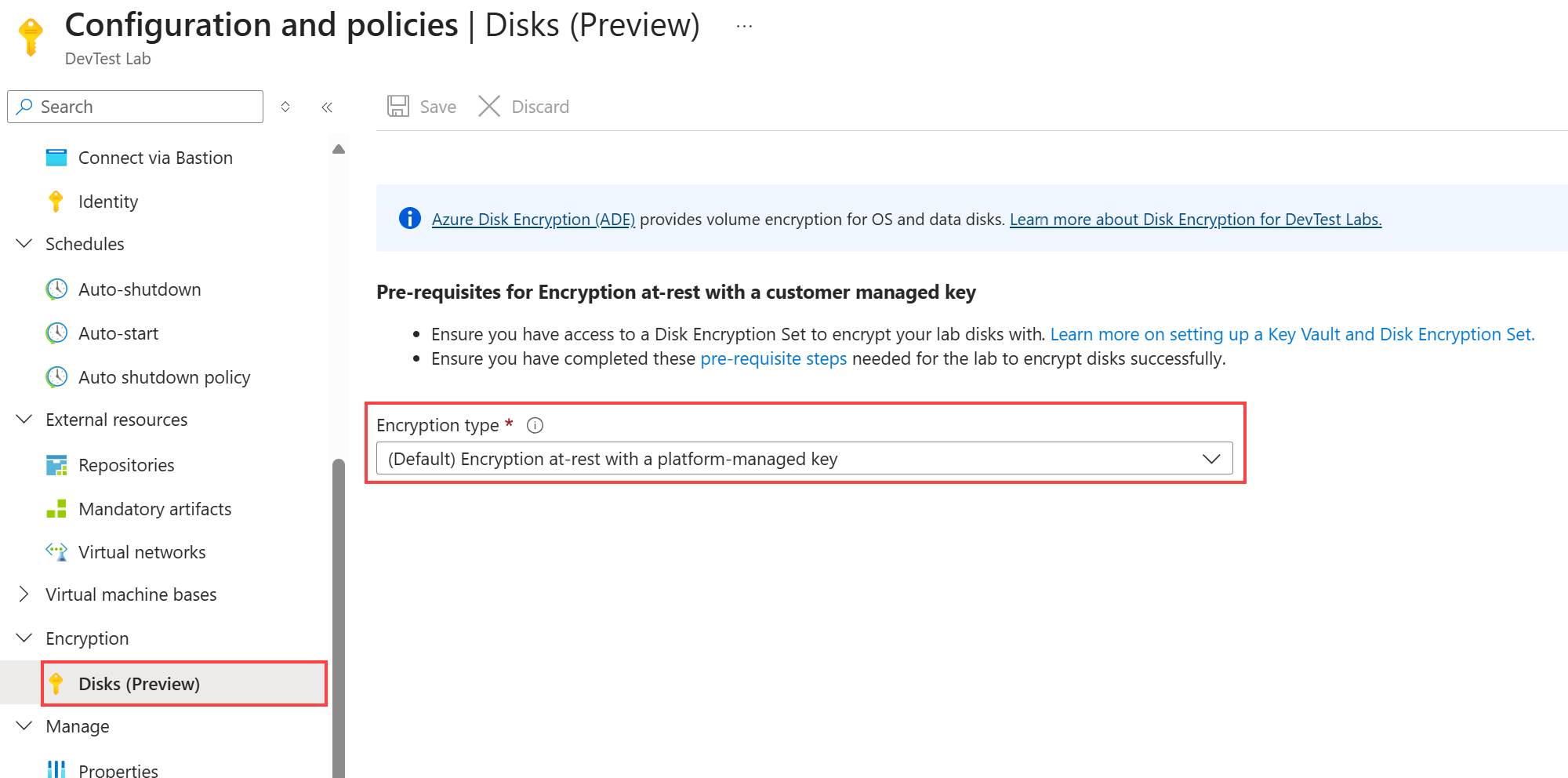Open the Identity menu item
This screenshot has height=778, width=1568.
pos(108,202)
